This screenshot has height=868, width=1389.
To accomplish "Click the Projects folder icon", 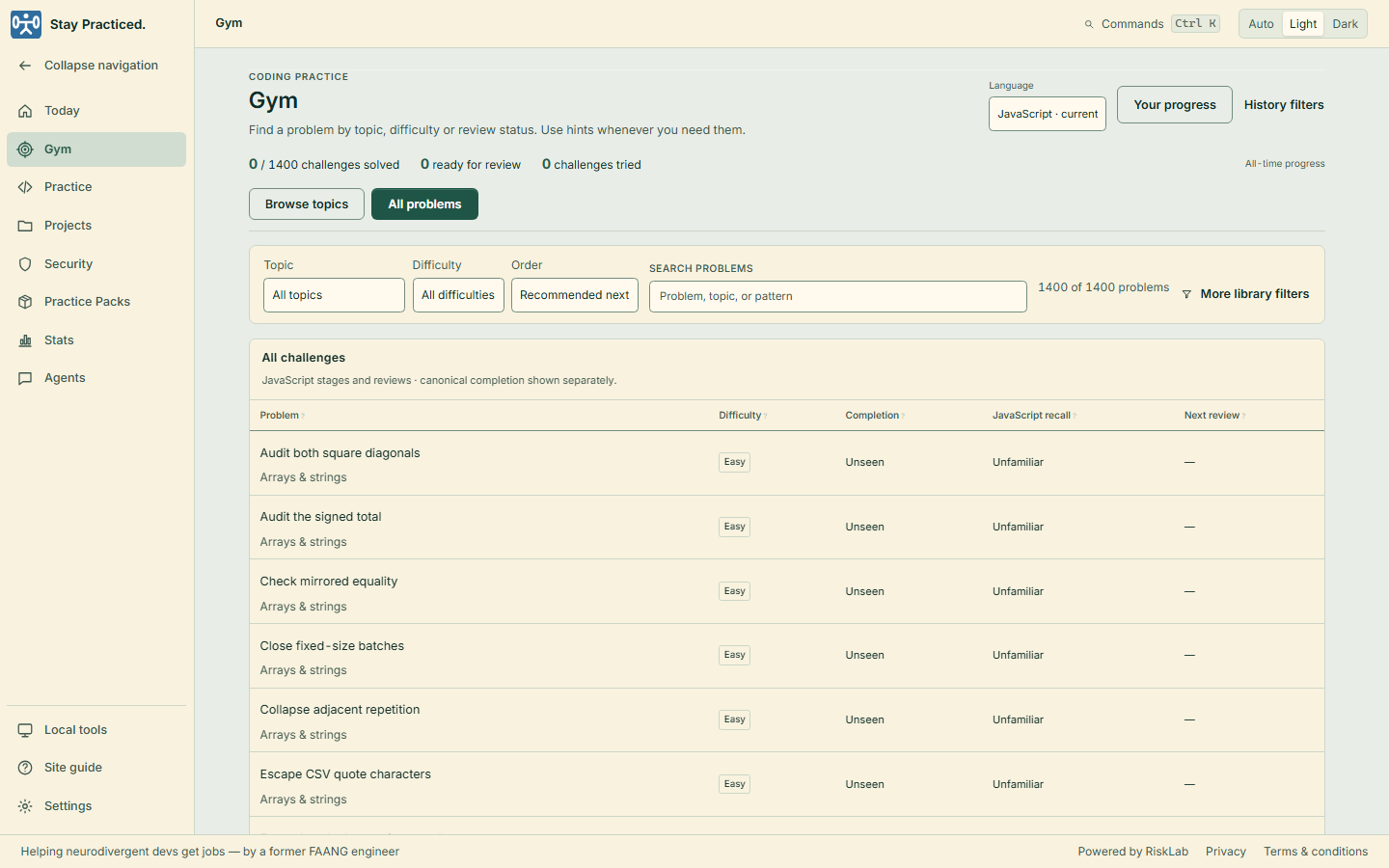I will (x=25, y=226).
